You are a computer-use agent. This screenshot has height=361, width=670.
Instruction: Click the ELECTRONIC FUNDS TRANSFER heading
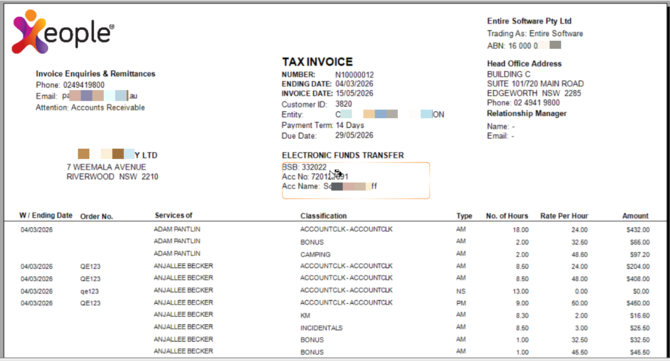tap(343, 155)
